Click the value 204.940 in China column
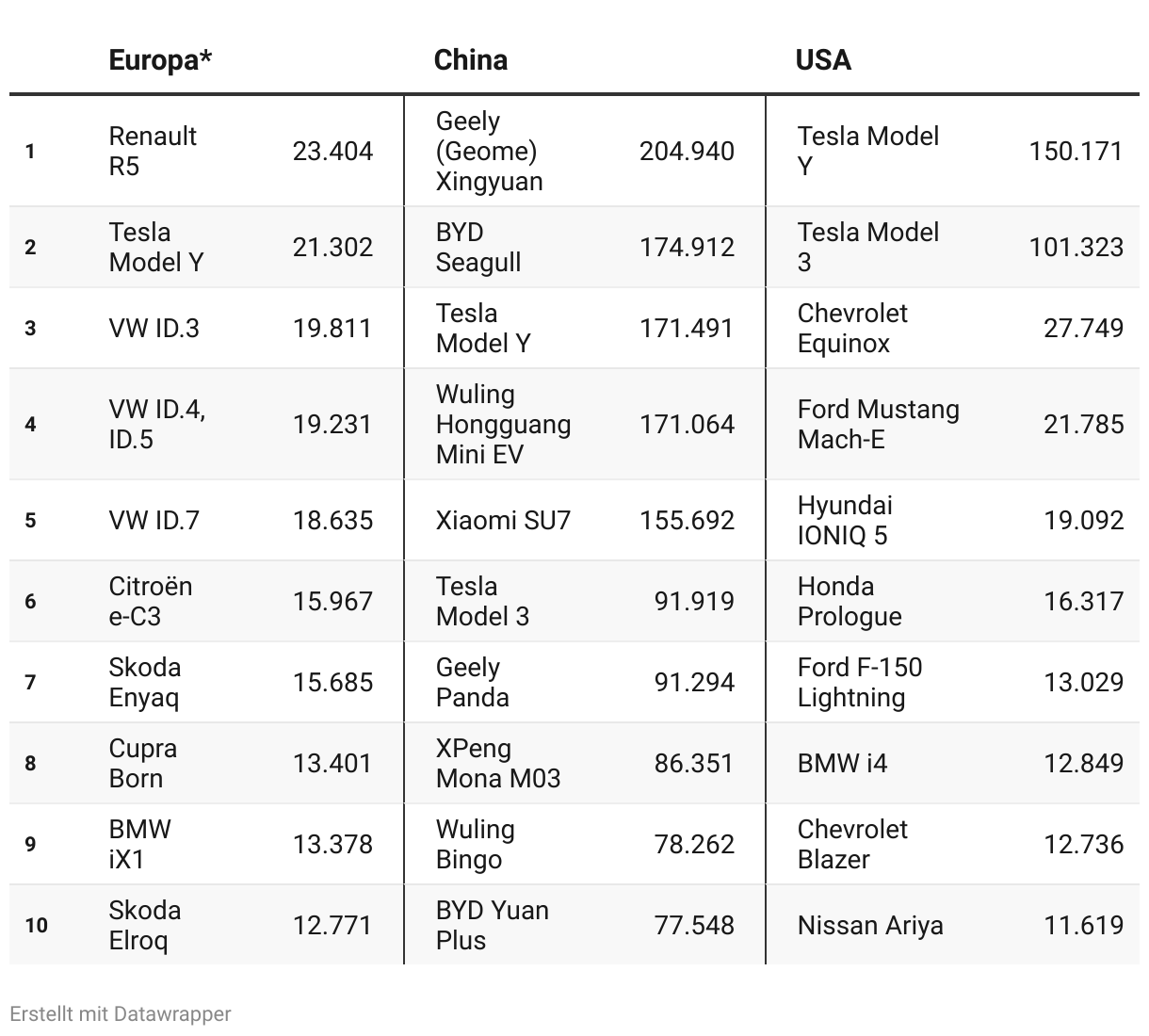 pos(687,151)
